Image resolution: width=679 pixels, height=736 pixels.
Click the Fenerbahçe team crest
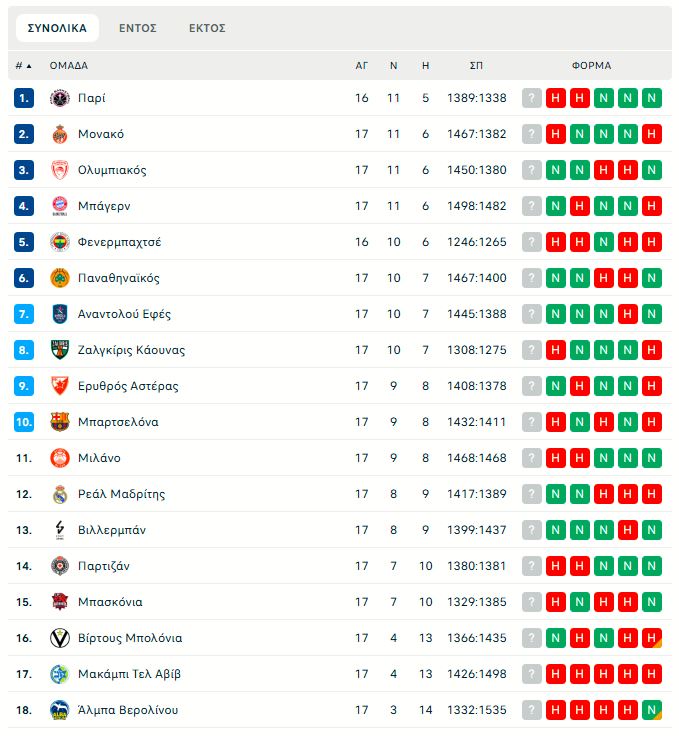point(60,242)
